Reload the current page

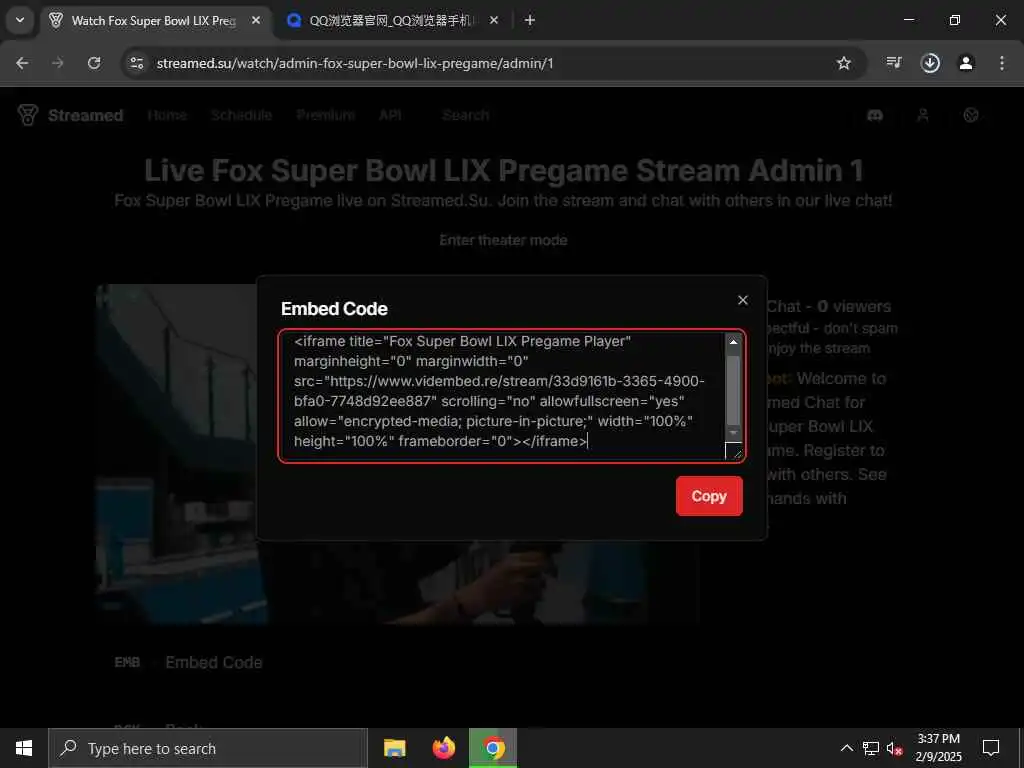coord(94,63)
